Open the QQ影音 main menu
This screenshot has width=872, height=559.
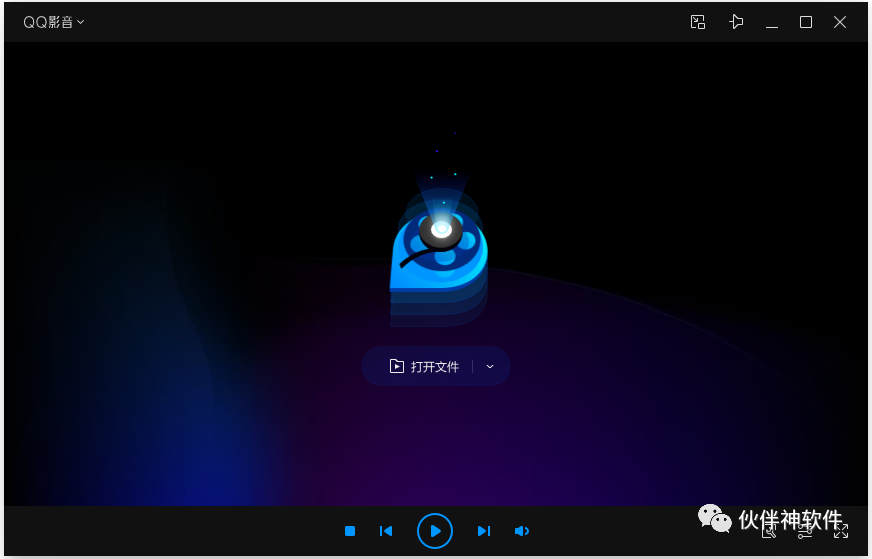[x=53, y=22]
